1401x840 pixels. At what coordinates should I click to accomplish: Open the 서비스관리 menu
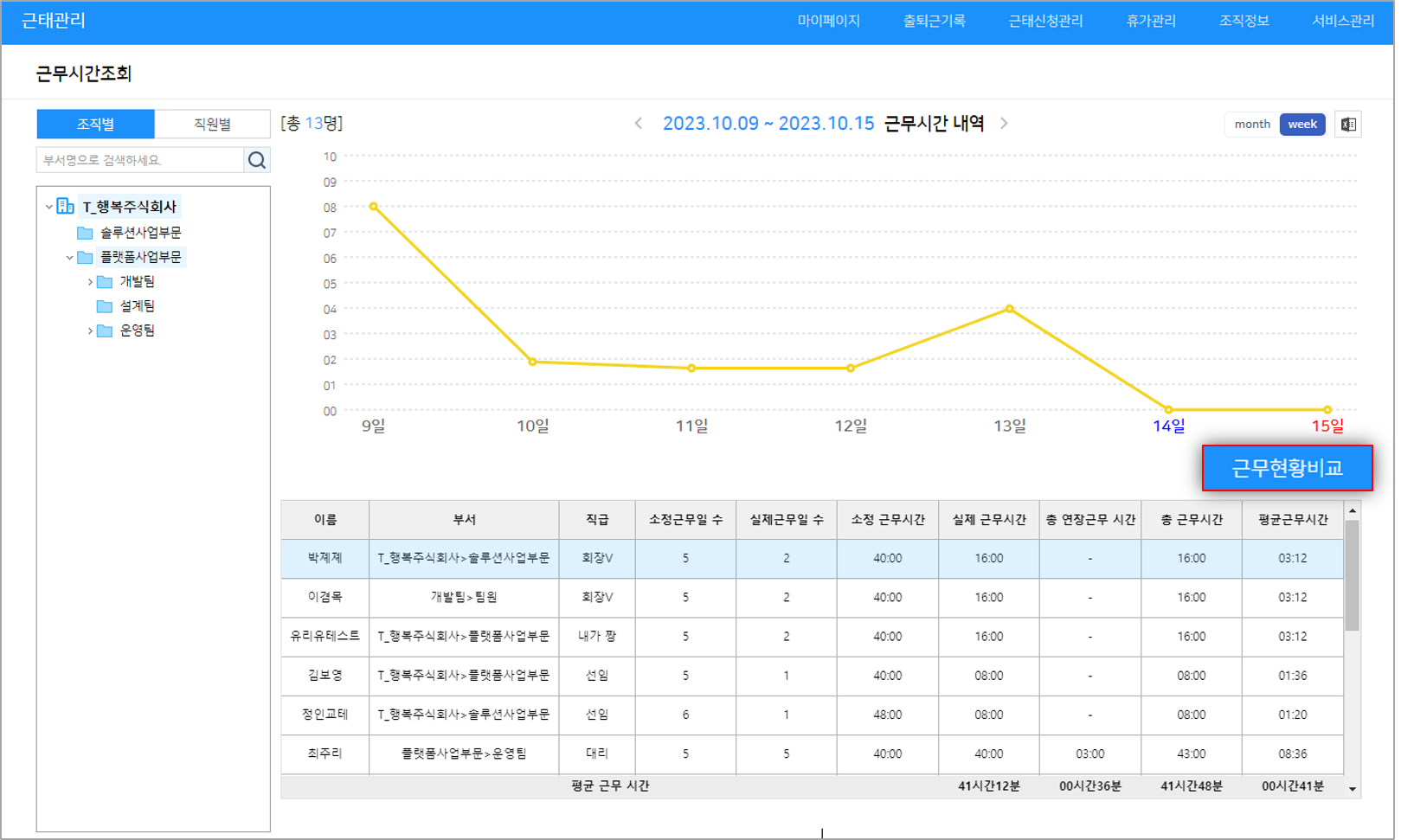tap(1343, 21)
